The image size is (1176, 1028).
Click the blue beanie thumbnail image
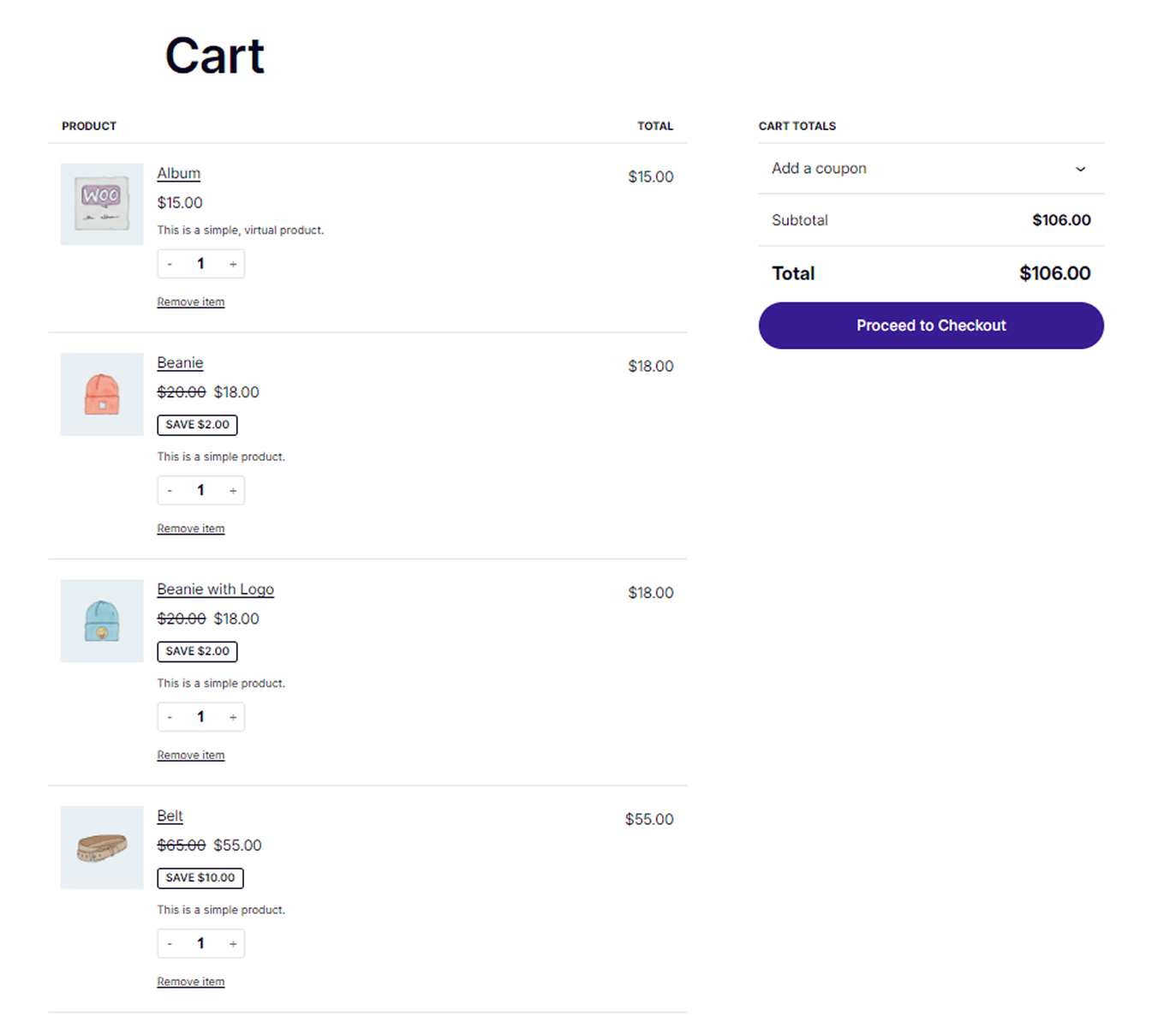click(x=102, y=621)
